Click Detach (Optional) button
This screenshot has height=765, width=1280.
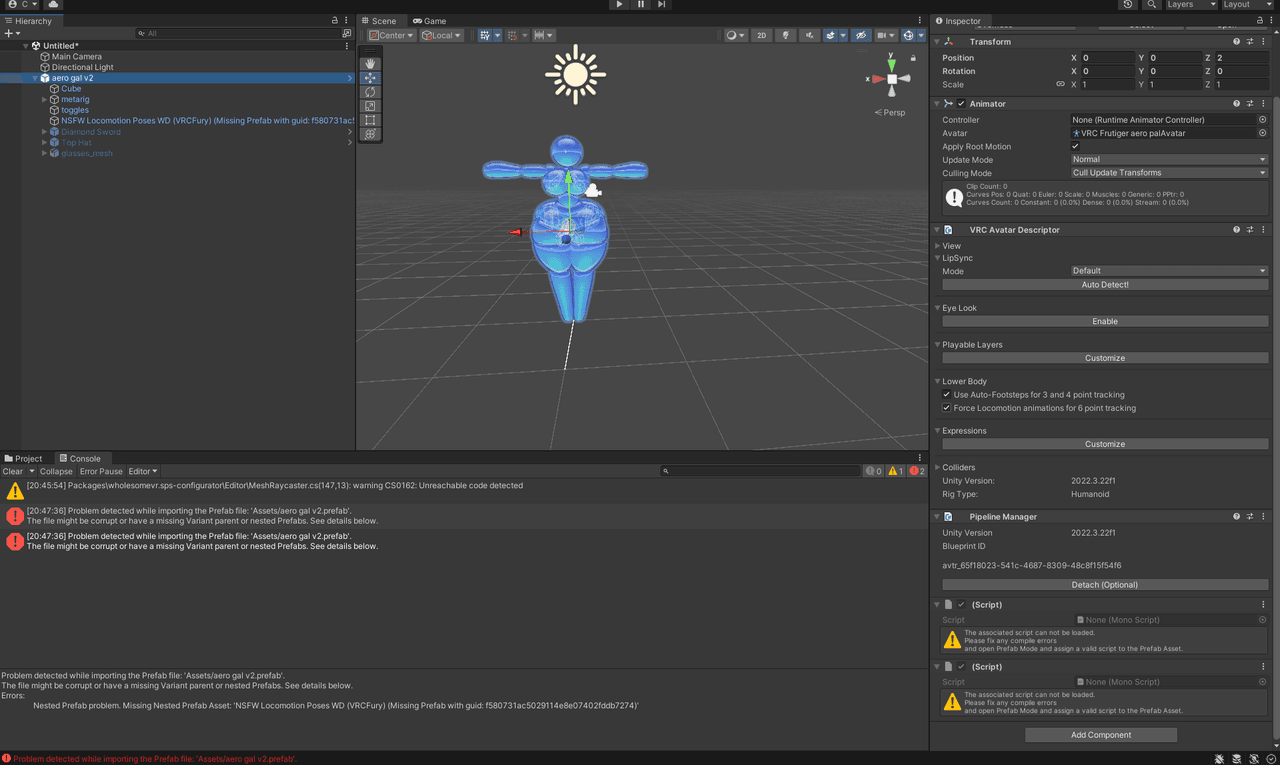click(1105, 585)
